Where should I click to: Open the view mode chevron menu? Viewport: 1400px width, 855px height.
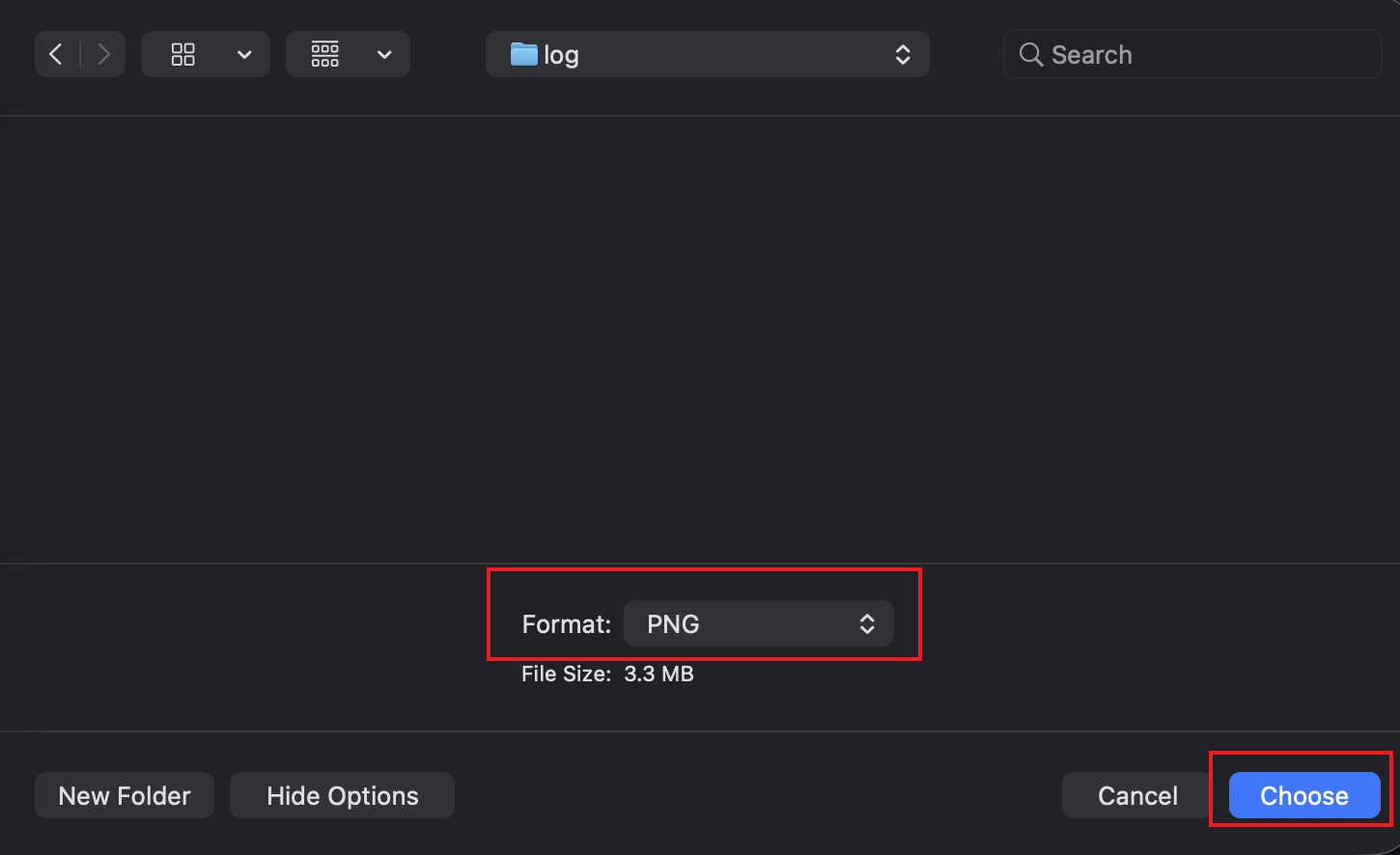click(244, 55)
